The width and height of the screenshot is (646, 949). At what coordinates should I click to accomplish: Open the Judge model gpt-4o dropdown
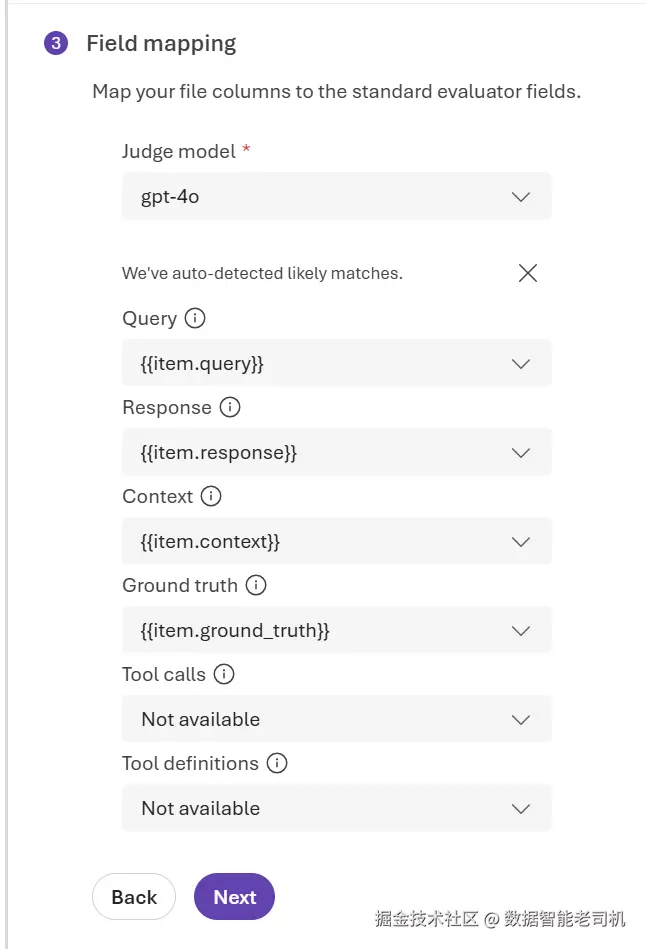pos(337,196)
